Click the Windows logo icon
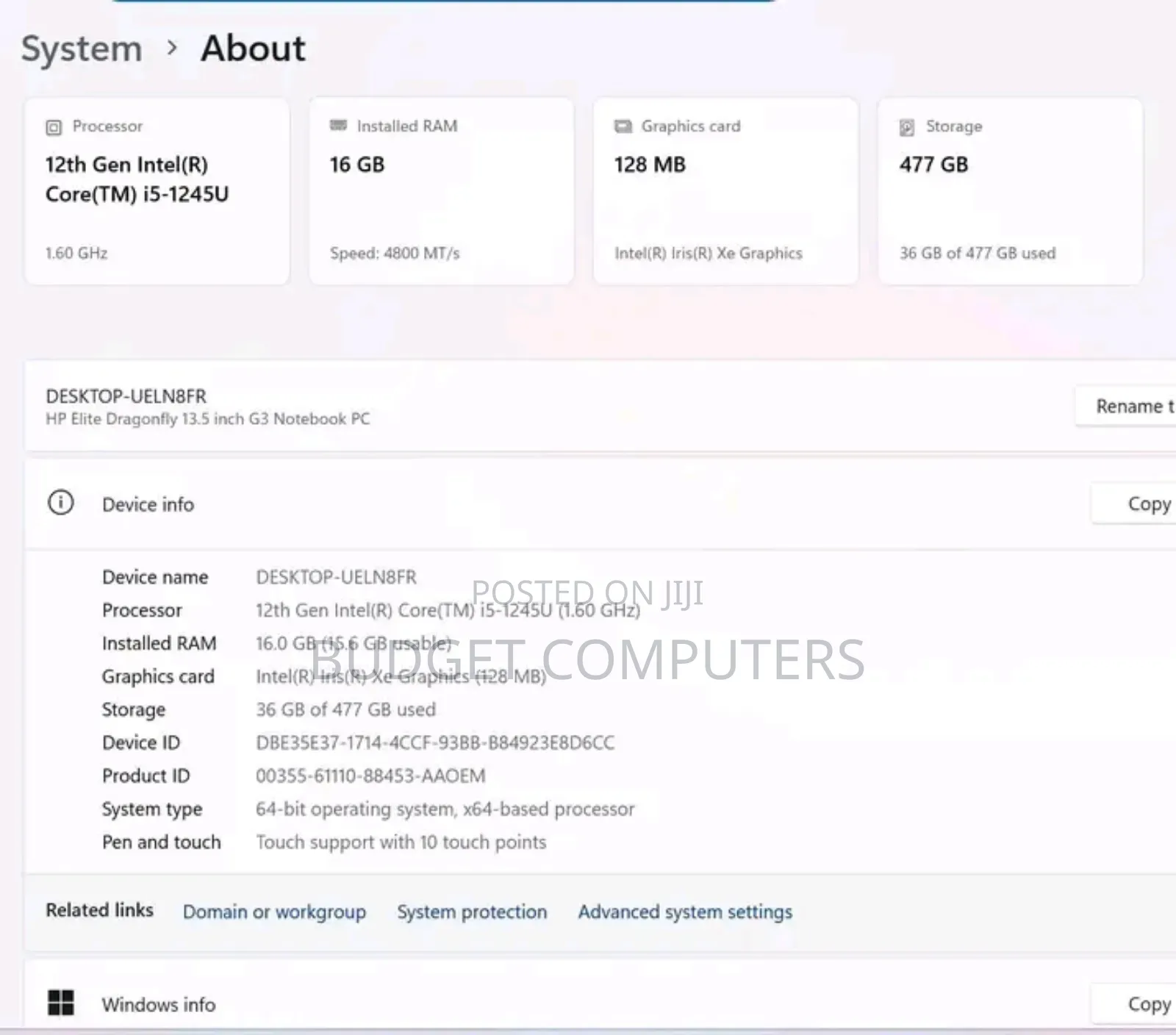 [61, 1003]
